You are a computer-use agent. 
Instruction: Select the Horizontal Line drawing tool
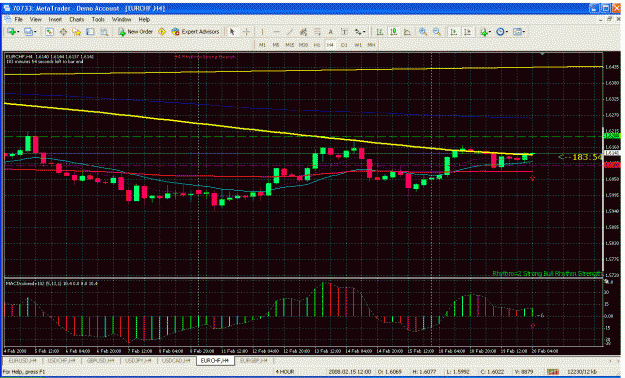[x=276, y=32]
